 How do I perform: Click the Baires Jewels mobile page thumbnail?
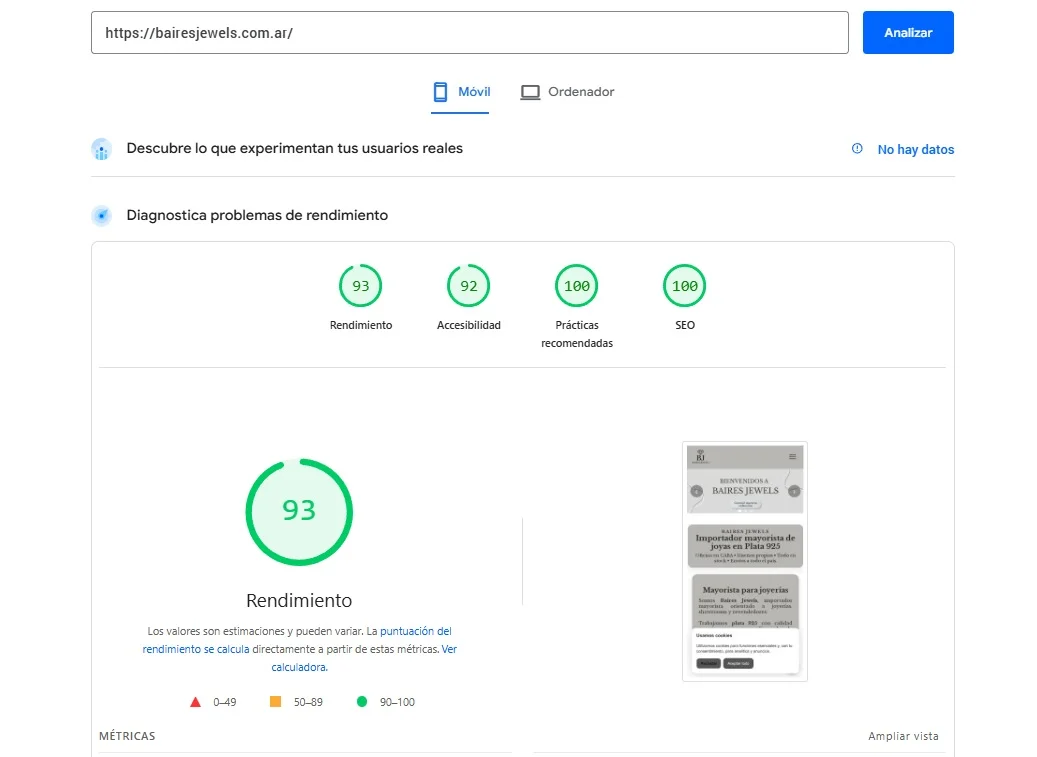click(744, 561)
